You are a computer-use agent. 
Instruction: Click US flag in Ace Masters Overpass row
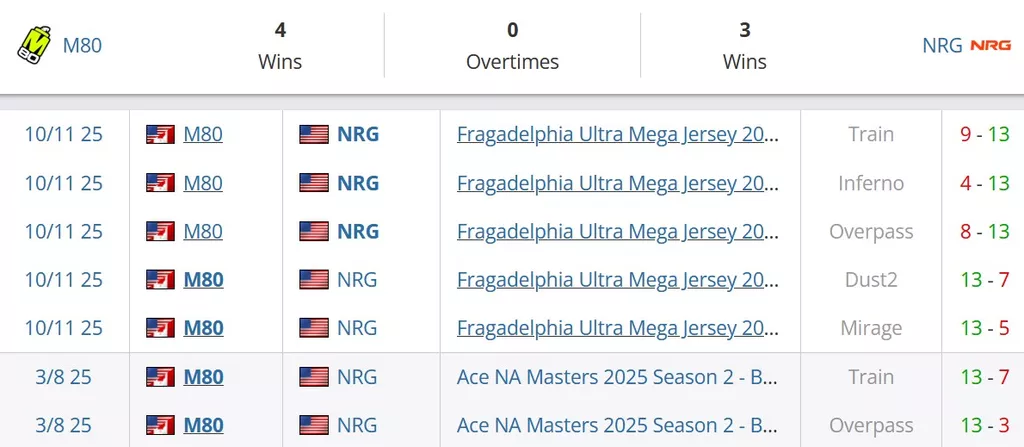pos(314,425)
